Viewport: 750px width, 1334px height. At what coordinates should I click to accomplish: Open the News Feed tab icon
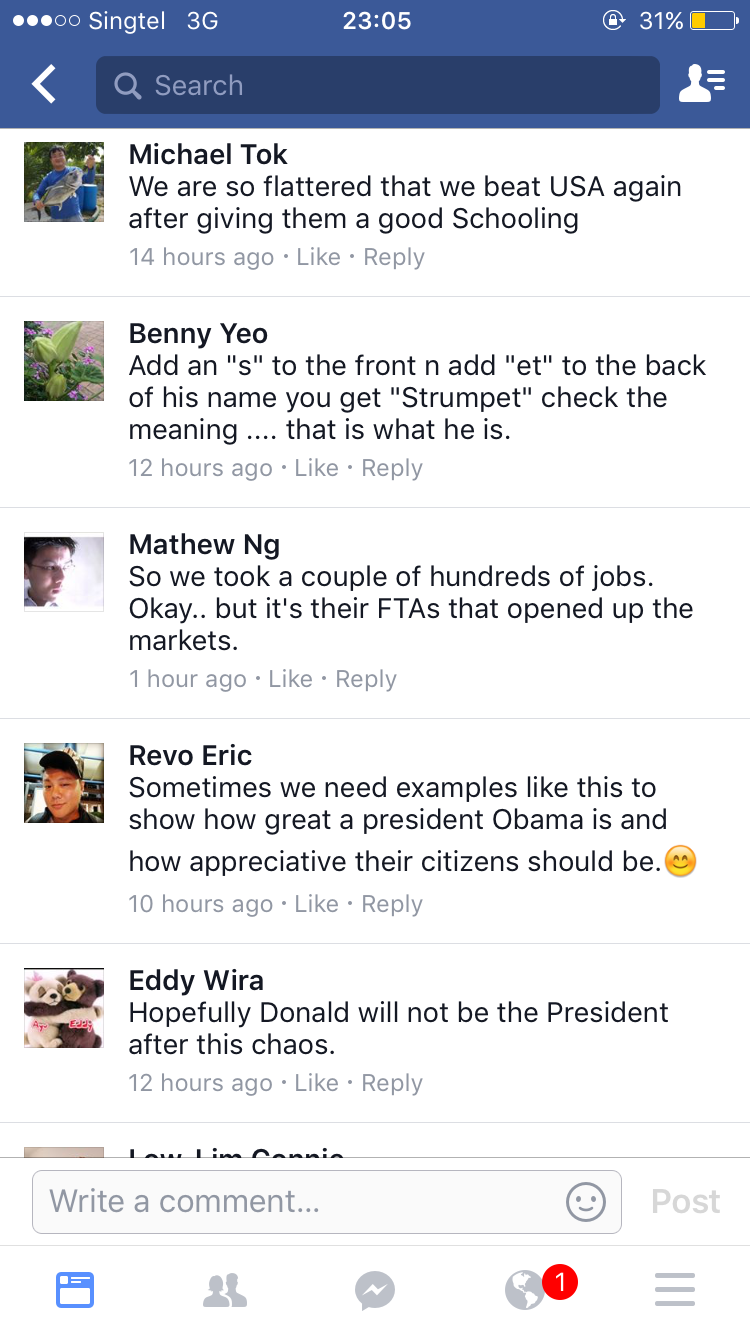[x=75, y=1290]
